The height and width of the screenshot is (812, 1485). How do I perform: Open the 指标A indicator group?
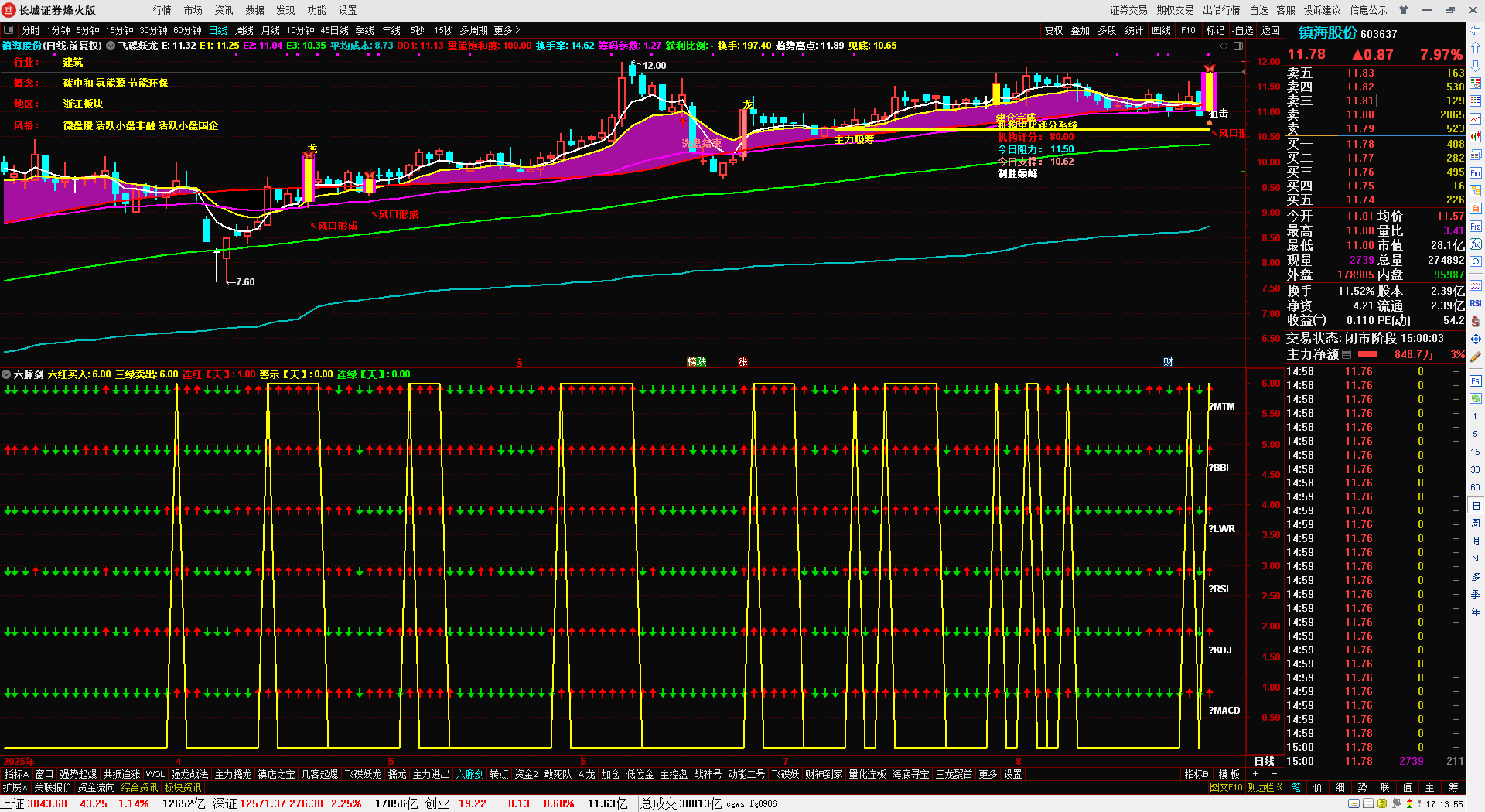[16, 774]
